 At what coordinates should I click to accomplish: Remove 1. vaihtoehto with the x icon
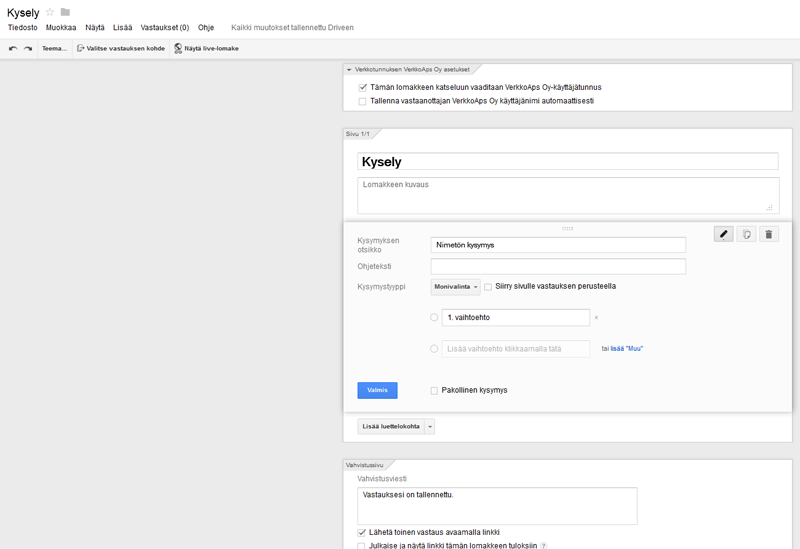(x=597, y=318)
